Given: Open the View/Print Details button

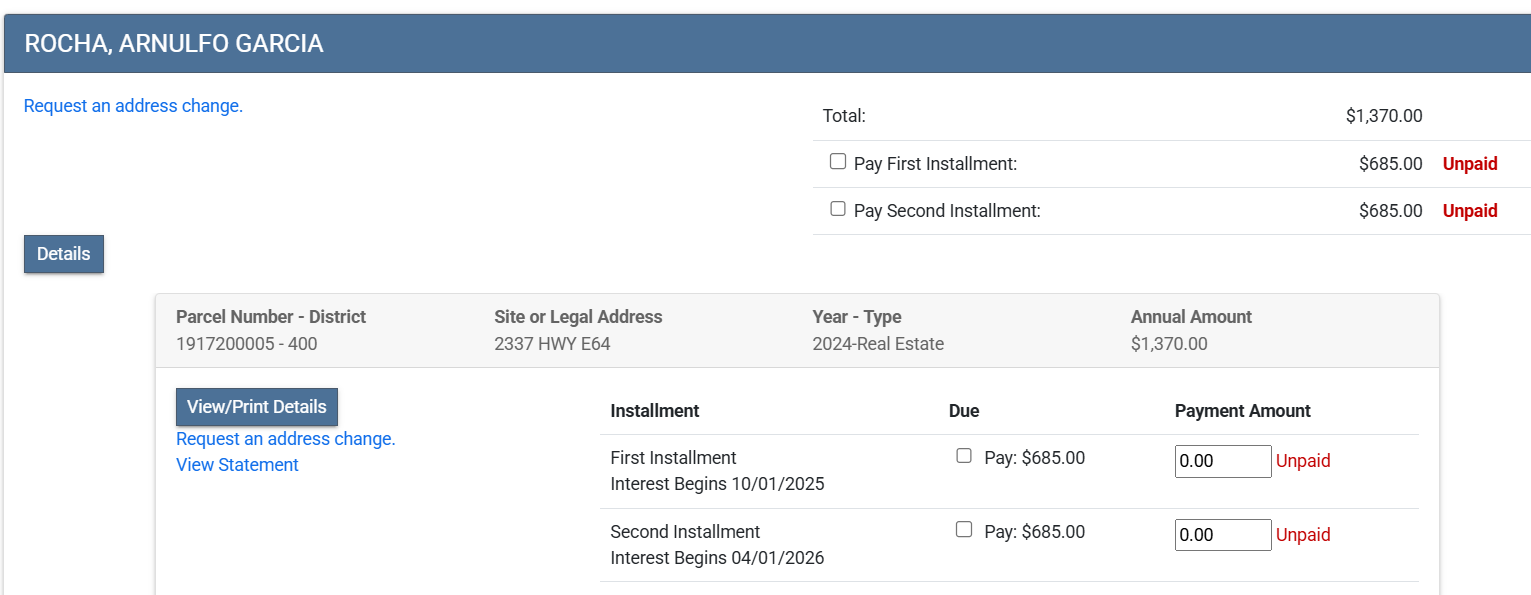Looking at the screenshot, I should (x=257, y=407).
